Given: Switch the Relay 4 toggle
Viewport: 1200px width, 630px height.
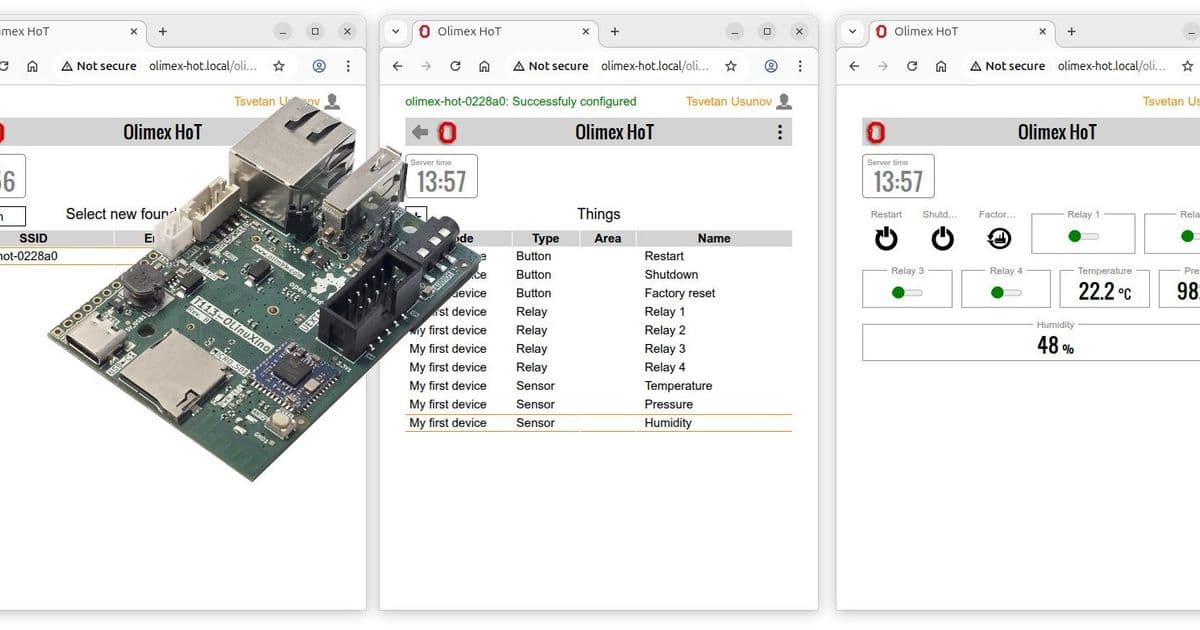Looking at the screenshot, I should [x=1006, y=292].
